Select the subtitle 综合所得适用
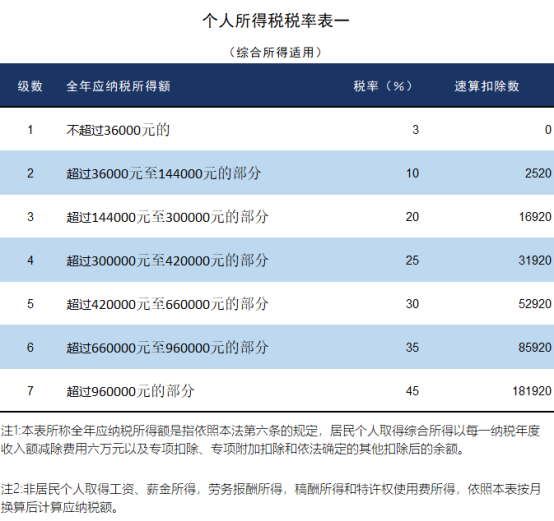This screenshot has height=521, width=554. (275, 52)
